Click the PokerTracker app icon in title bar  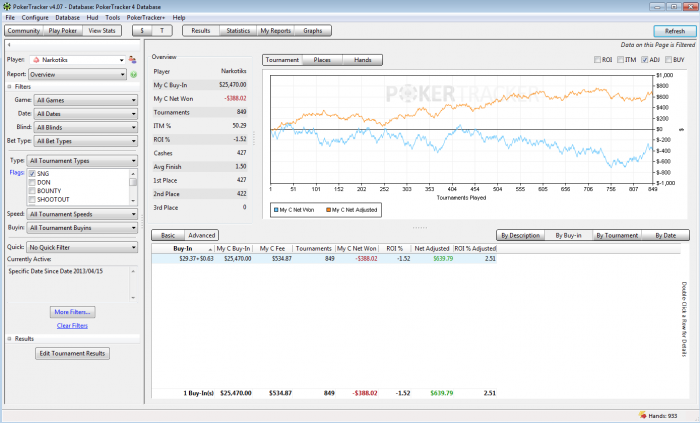click(x=7, y=7)
